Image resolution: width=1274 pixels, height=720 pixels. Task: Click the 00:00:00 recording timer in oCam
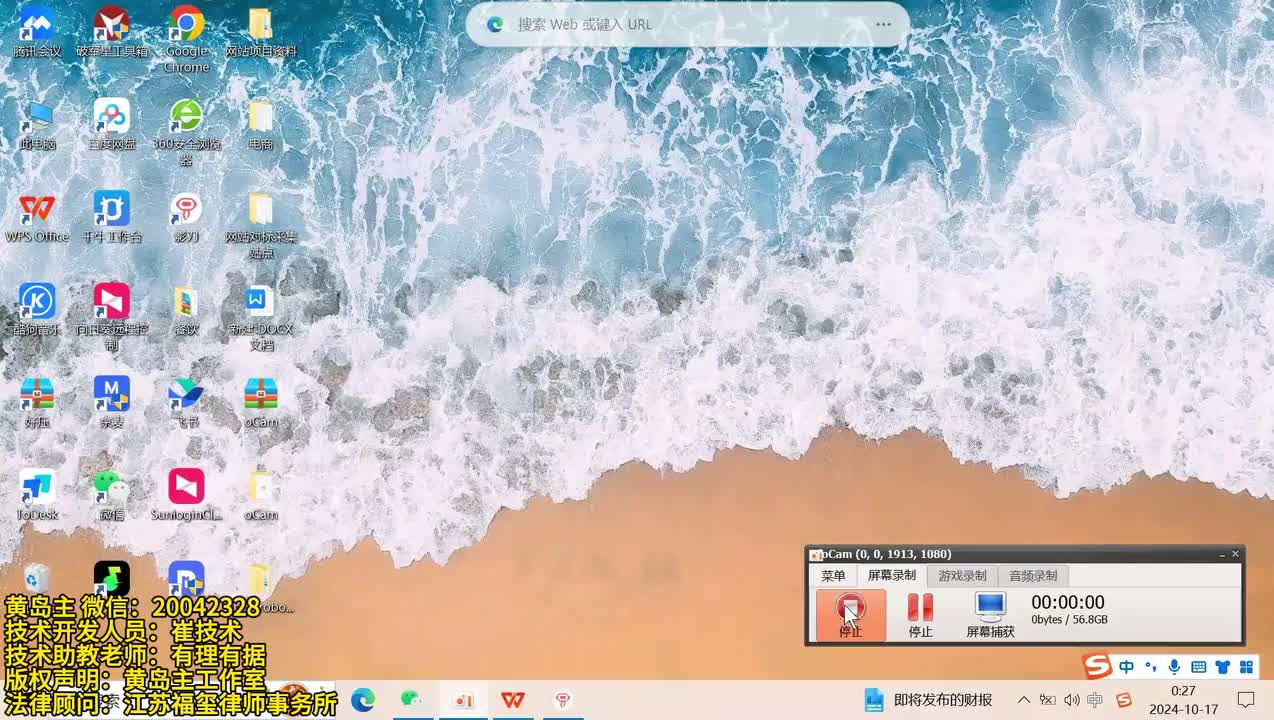pos(1068,602)
